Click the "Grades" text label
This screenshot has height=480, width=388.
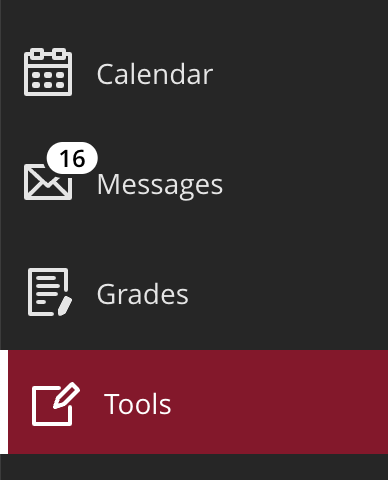coord(143,294)
